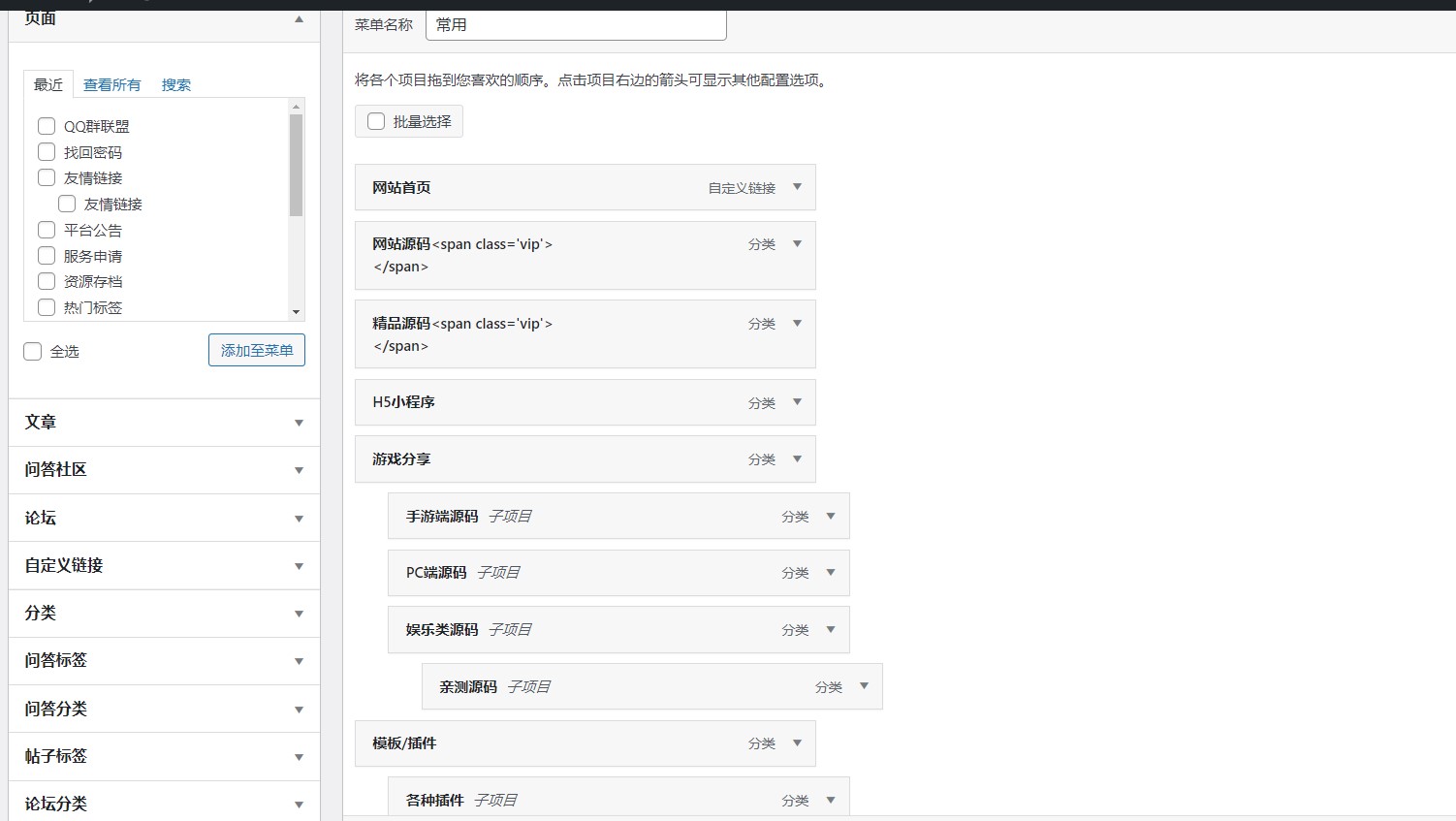Select the 网站首页 menu item title
Image resolution: width=1456 pixels, height=821 pixels.
[x=401, y=187]
